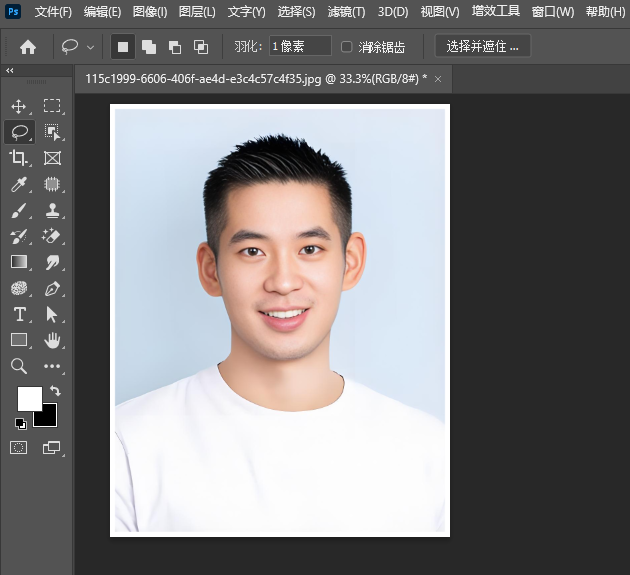Switch foreground and background colors
The image size is (630, 575).
coord(55,391)
